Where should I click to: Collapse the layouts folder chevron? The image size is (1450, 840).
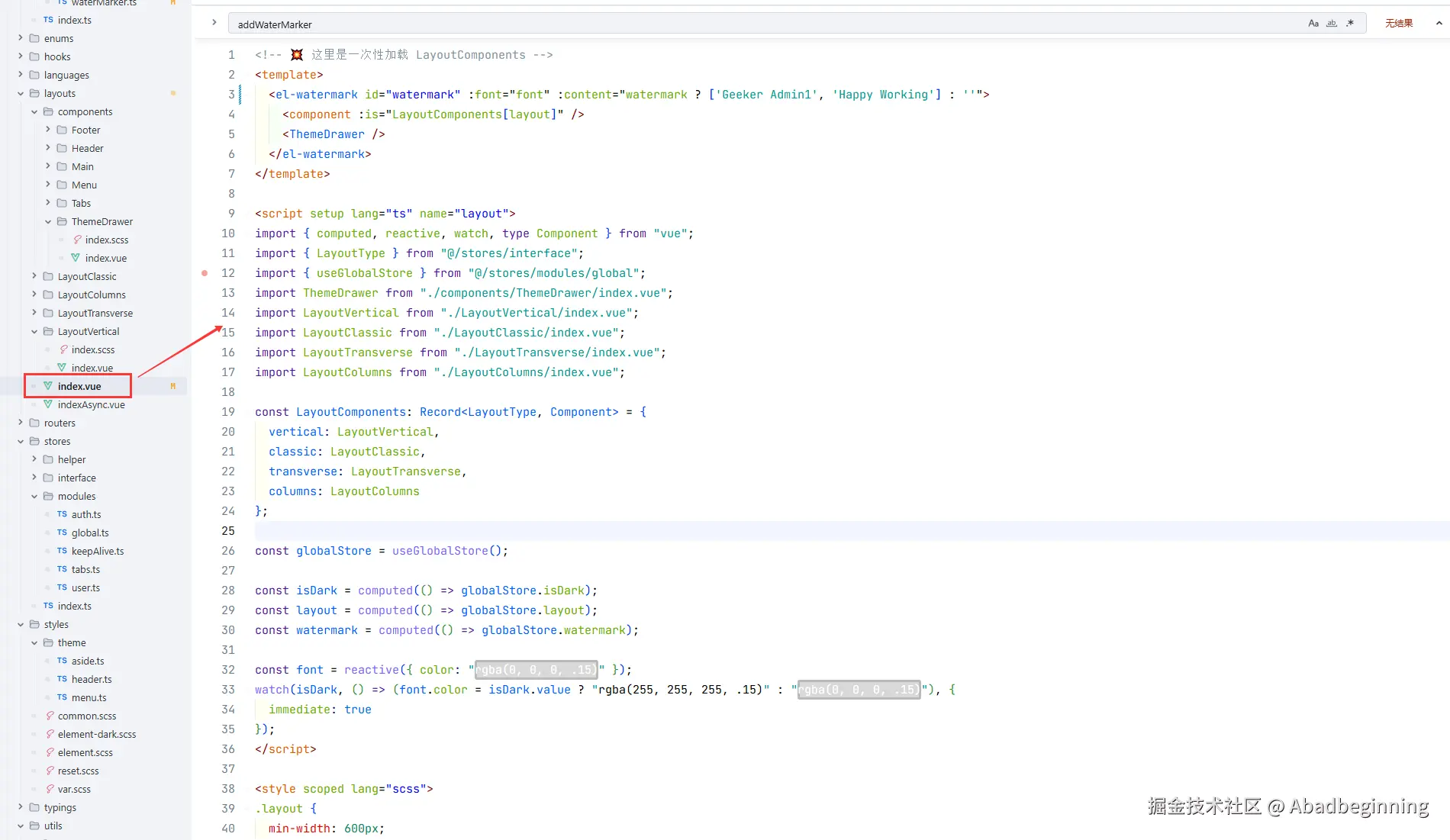(21, 93)
